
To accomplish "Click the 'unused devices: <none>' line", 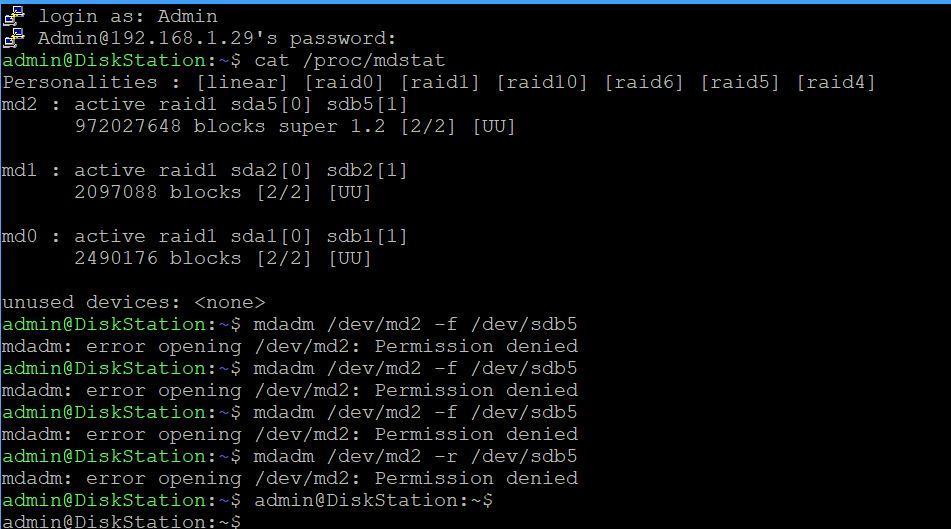I will (x=134, y=302).
